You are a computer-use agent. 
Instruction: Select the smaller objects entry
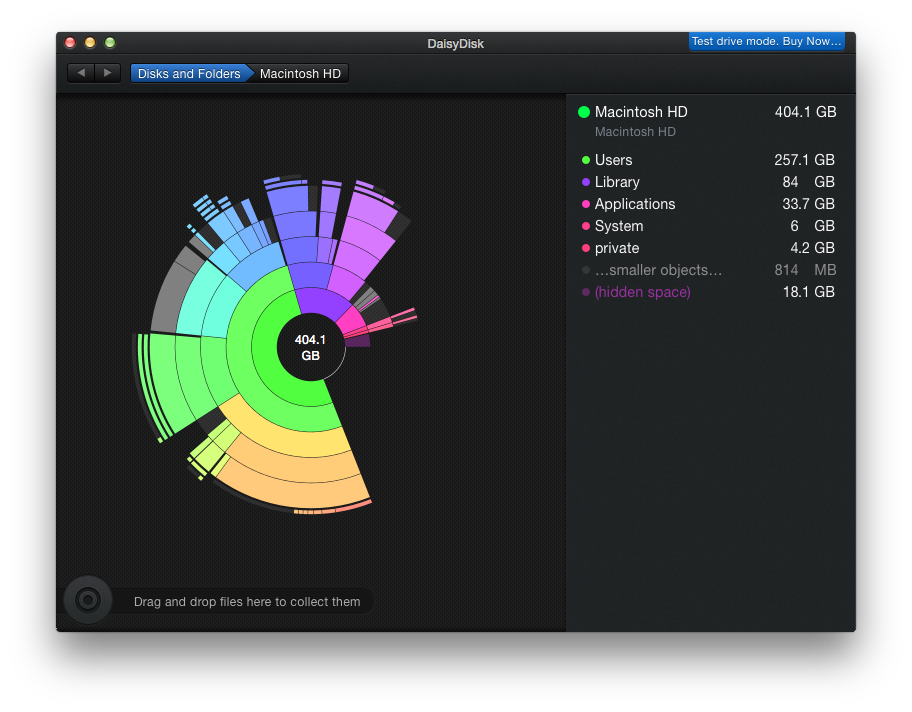[x=708, y=270]
